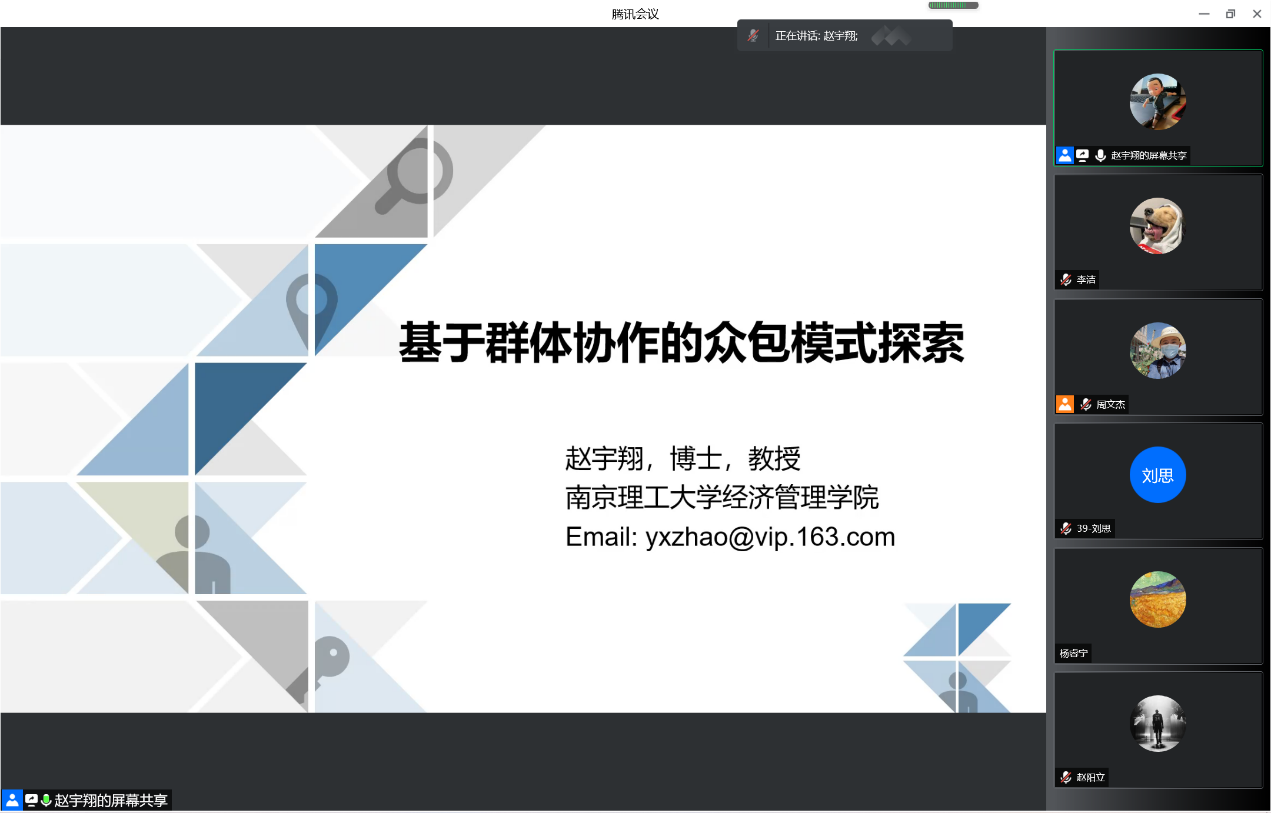
Task: Click the muted mic icon beside 李洁
Action: [x=1066, y=280]
